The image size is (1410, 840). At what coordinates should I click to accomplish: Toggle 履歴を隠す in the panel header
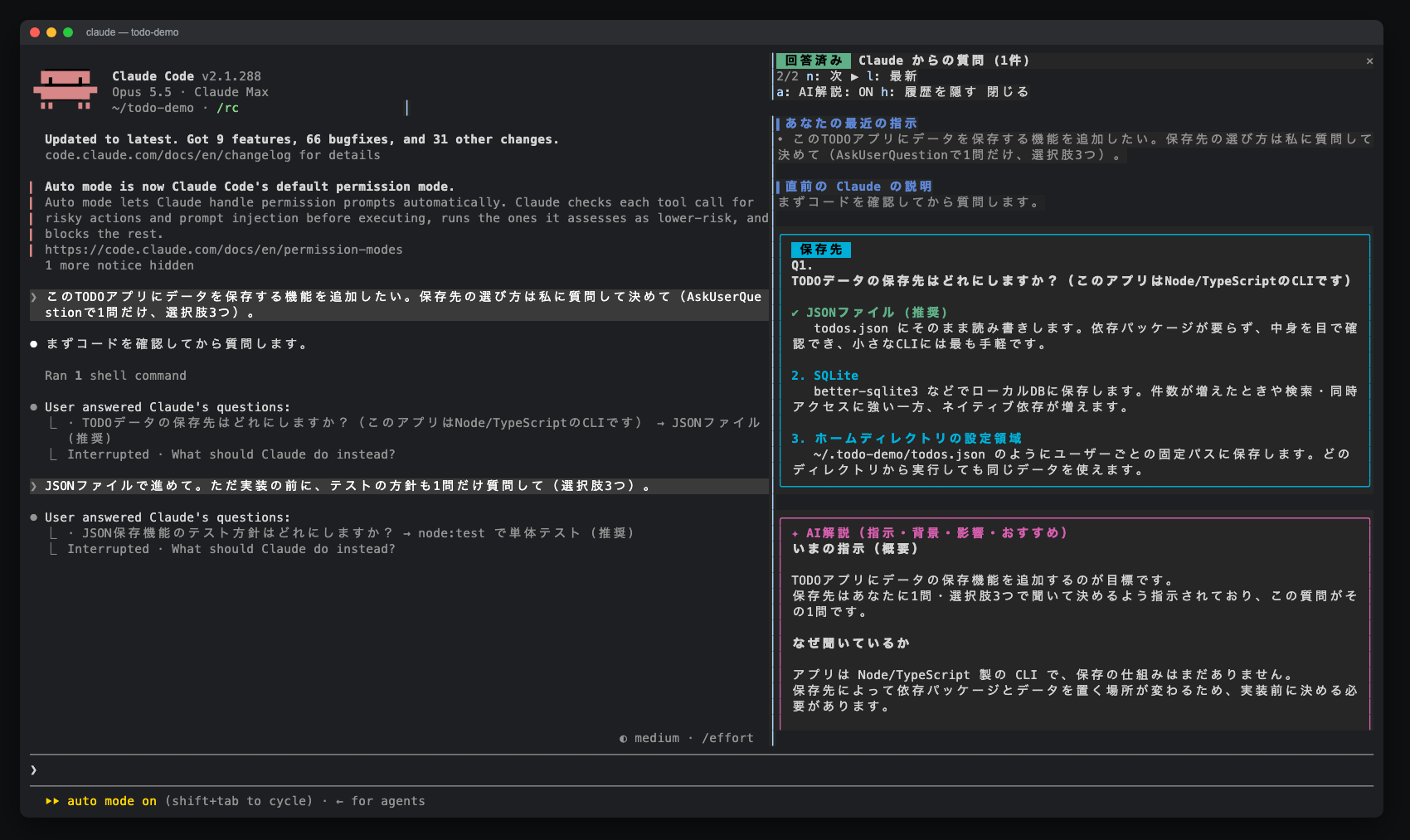(929, 92)
